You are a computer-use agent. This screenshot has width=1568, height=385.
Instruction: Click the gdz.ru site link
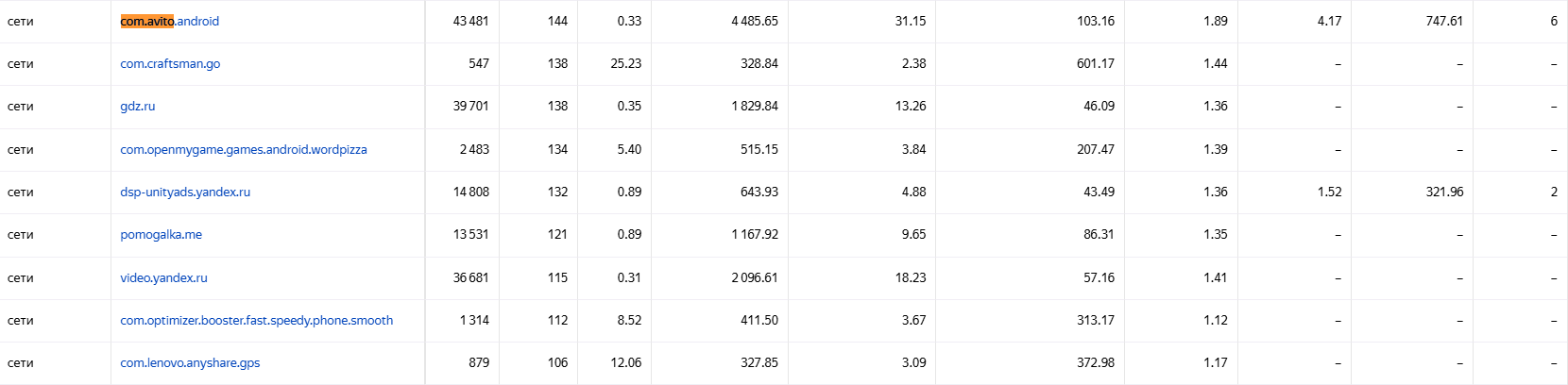point(138,106)
